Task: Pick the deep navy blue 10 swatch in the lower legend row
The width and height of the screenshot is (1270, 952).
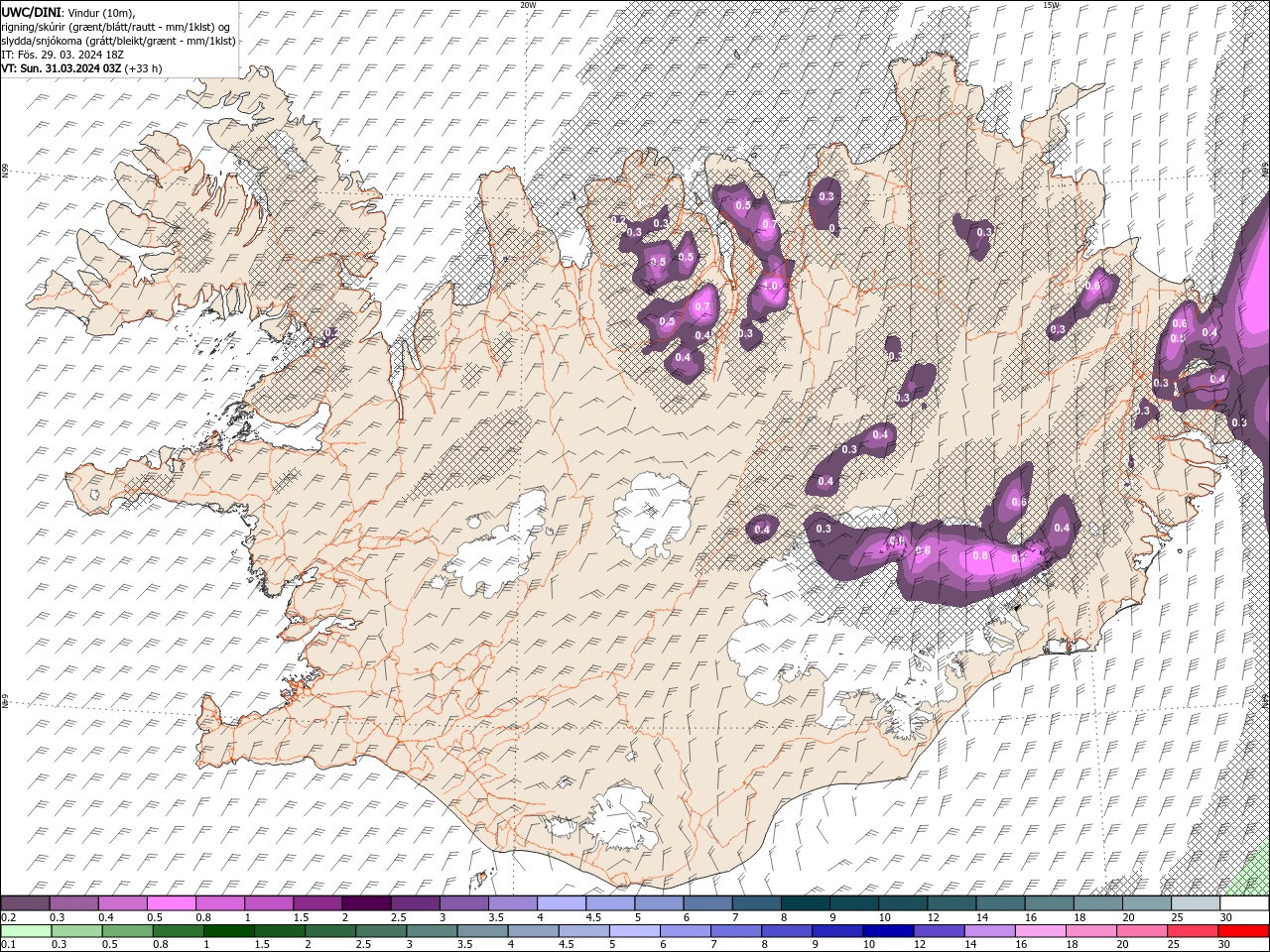Action: point(888,931)
